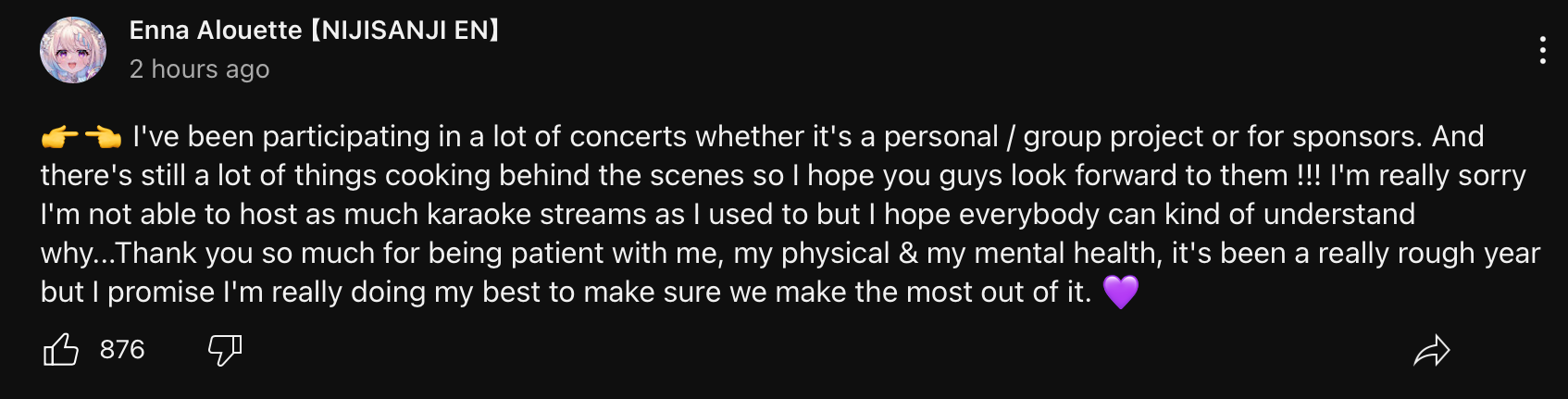Click the right-pointing hand emoji

pos(59,138)
